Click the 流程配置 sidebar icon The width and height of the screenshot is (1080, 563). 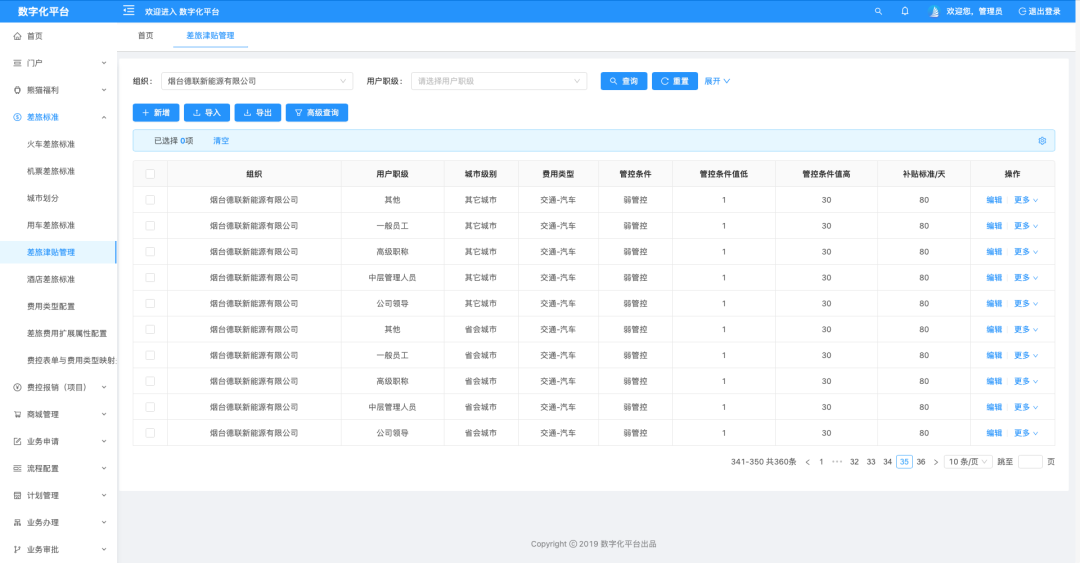click(x=17, y=468)
